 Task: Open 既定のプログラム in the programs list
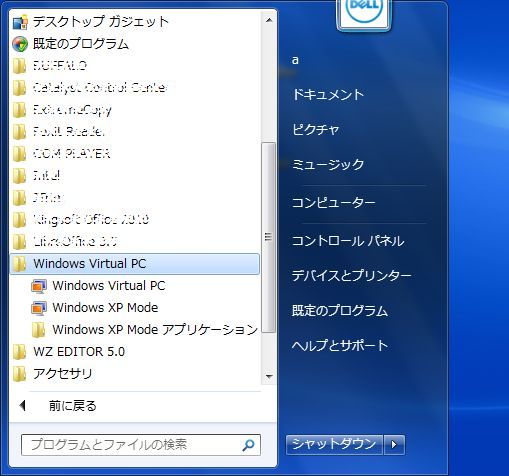click(x=80, y=44)
